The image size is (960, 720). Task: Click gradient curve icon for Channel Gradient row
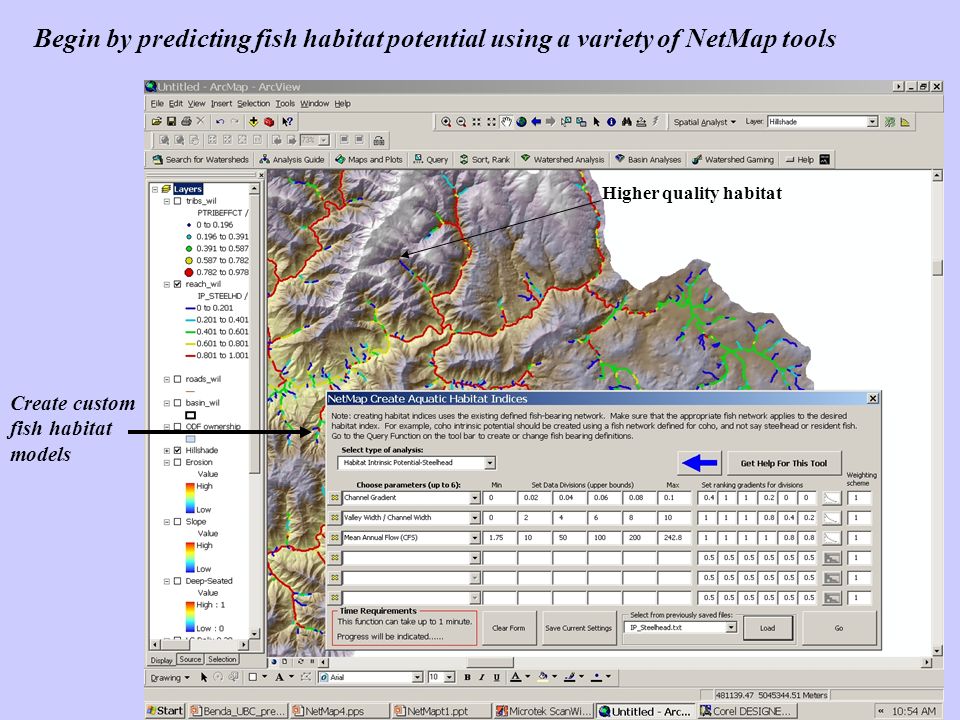(x=831, y=498)
